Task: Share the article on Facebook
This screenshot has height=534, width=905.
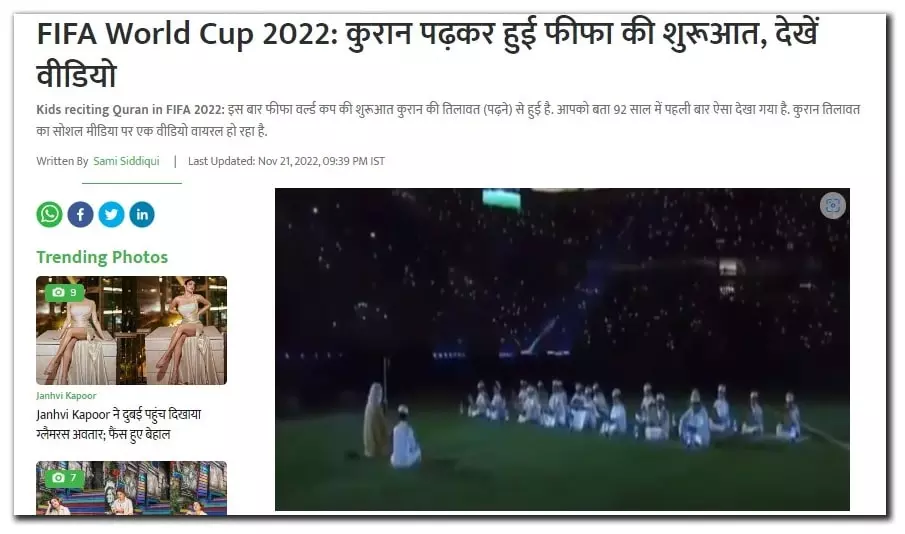Action: pyautogui.click(x=80, y=214)
